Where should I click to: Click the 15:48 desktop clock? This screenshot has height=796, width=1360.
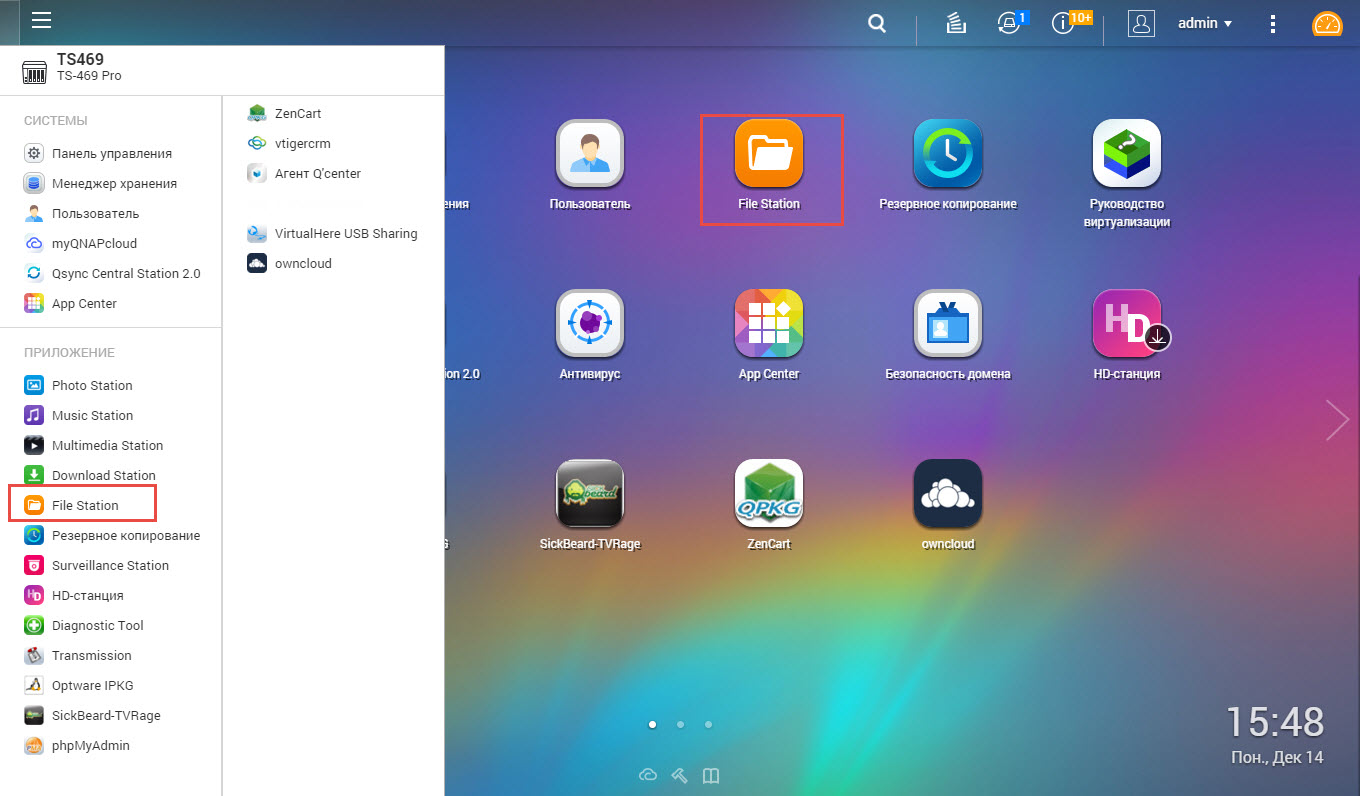pyautogui.click(x=1275, y=721)
